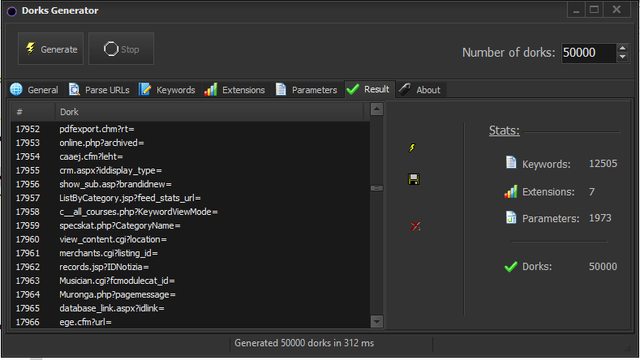Click the dork list scrollbar thumb

(377, 188)
